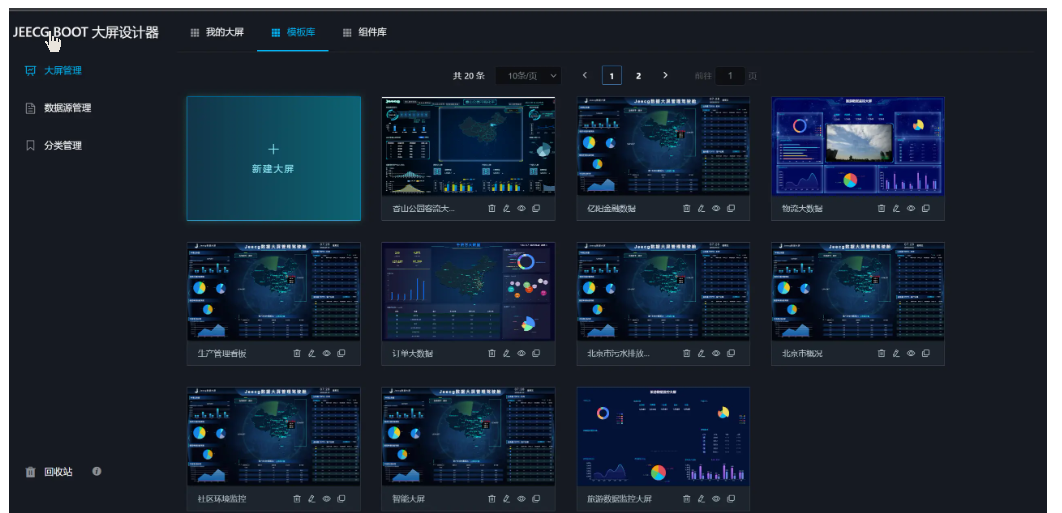Viewport: 1062px width, 513px height.
Task: Copy the 亿阳金融数据 template
Action: coord(731,209)
